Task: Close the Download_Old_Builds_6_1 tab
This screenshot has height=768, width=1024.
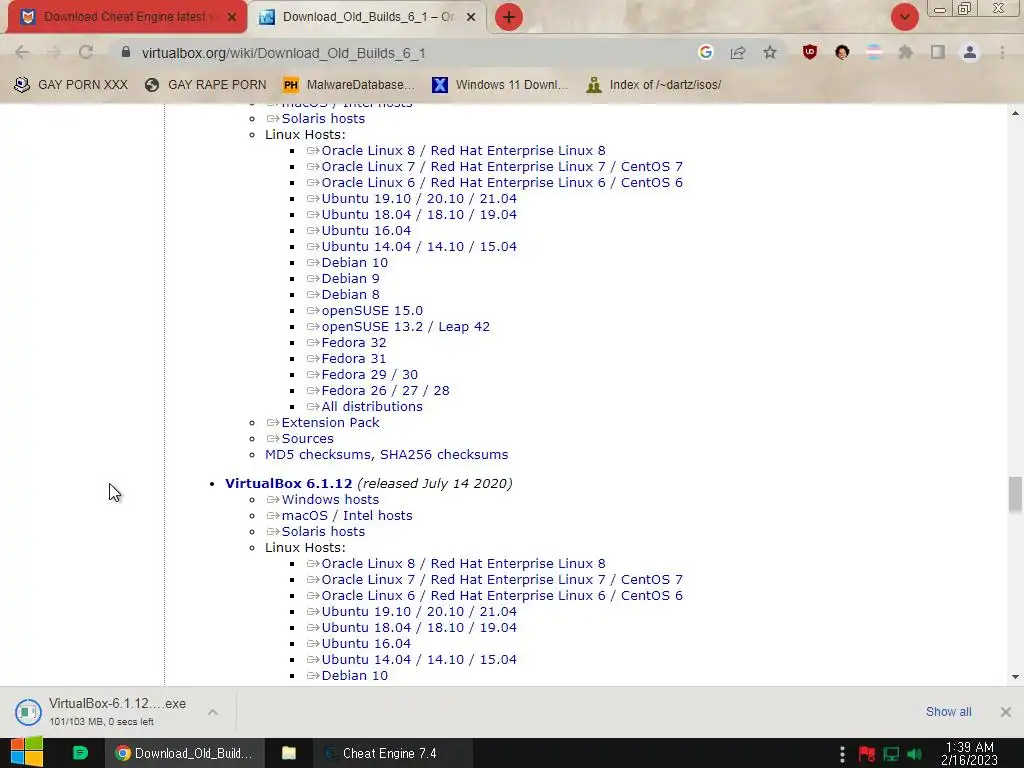Action: click(471, 17)
